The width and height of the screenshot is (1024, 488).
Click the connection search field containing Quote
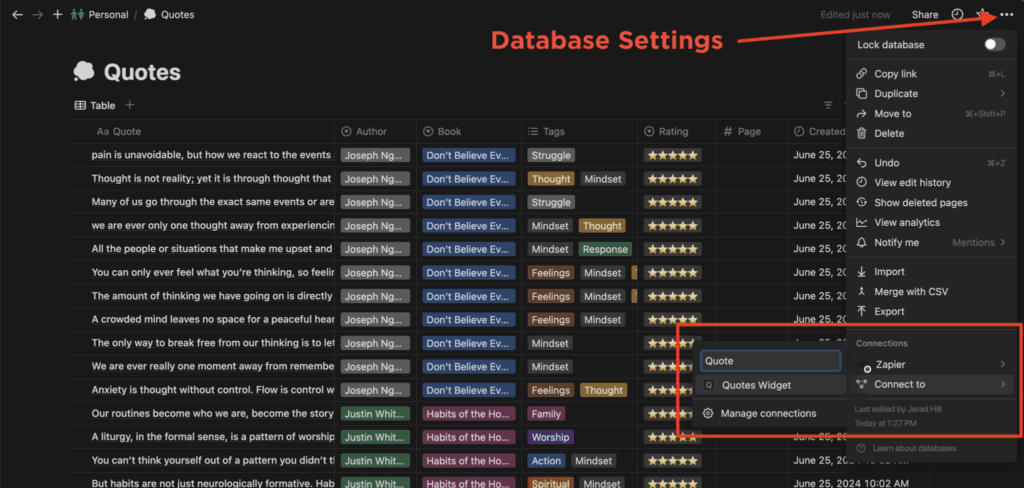click(x=769, y=362)
